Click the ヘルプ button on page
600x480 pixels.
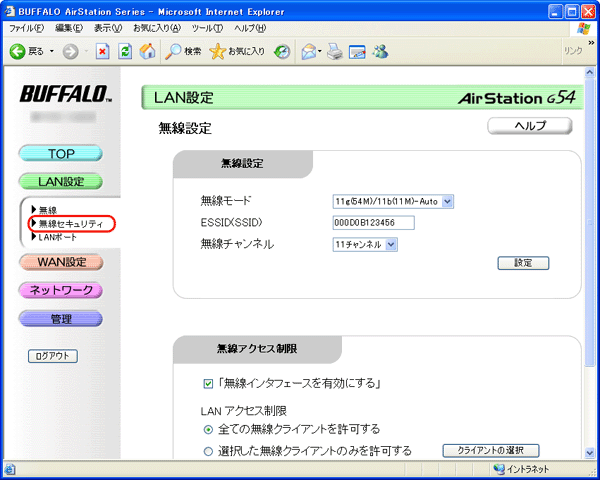point(530,126)
